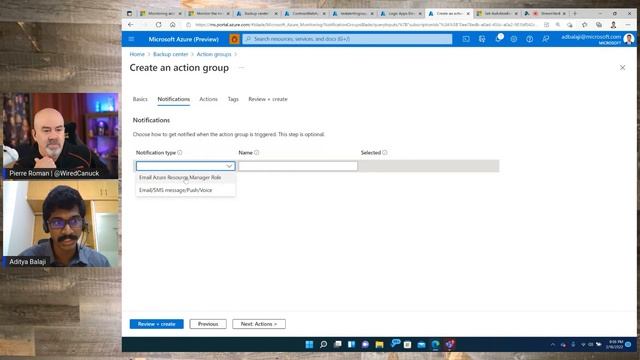Screen dimensions: 640x360
Task: Click the notification Name text field
Action: 298,166
